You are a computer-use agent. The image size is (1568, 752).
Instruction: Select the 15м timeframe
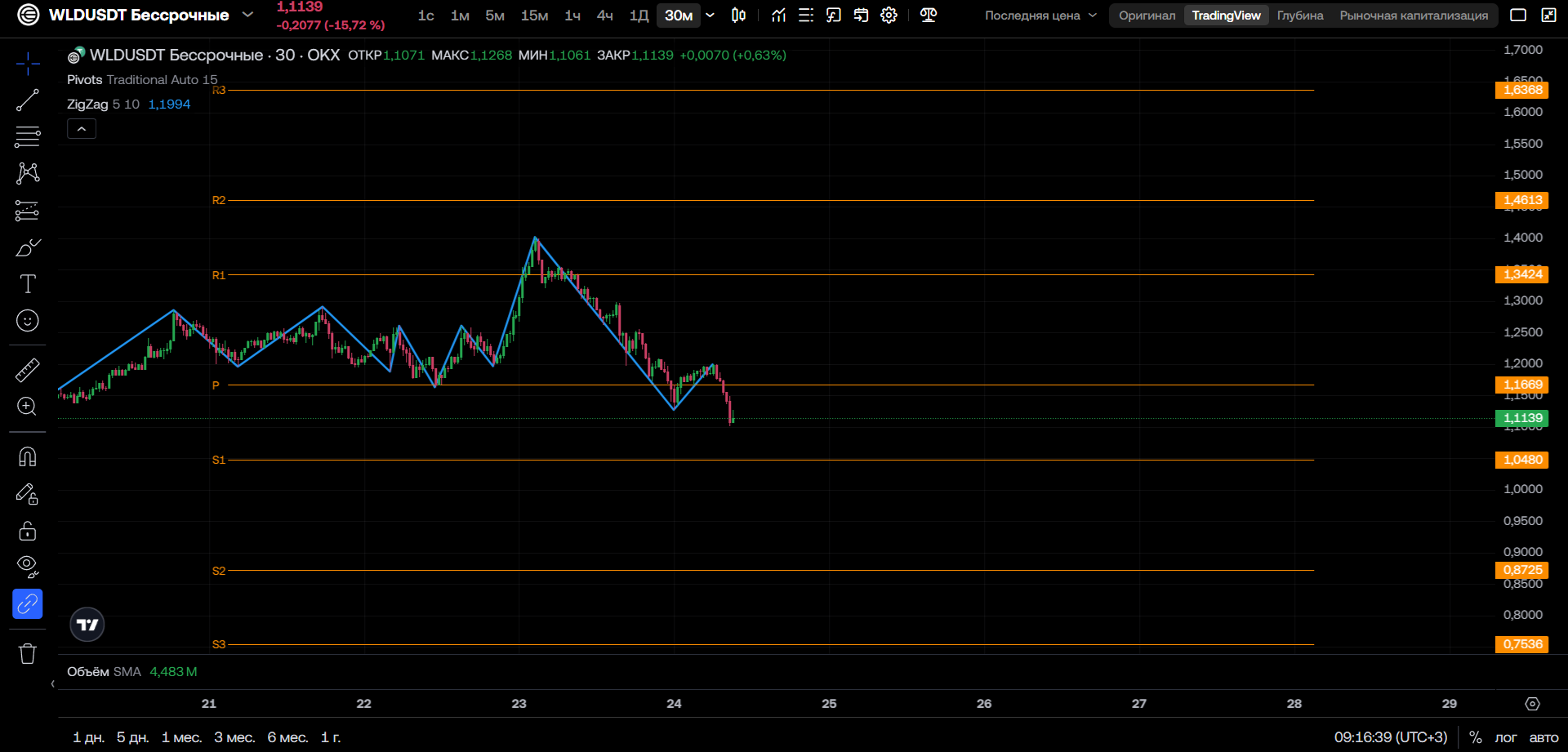click(534, 15)
